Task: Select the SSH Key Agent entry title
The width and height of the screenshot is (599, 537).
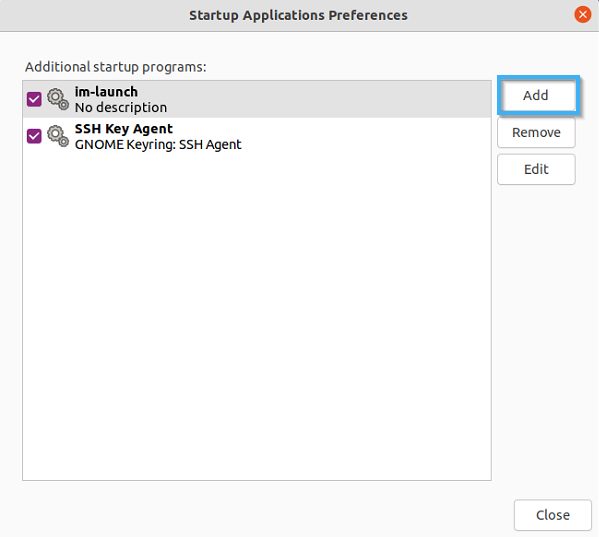Action: 124,129
